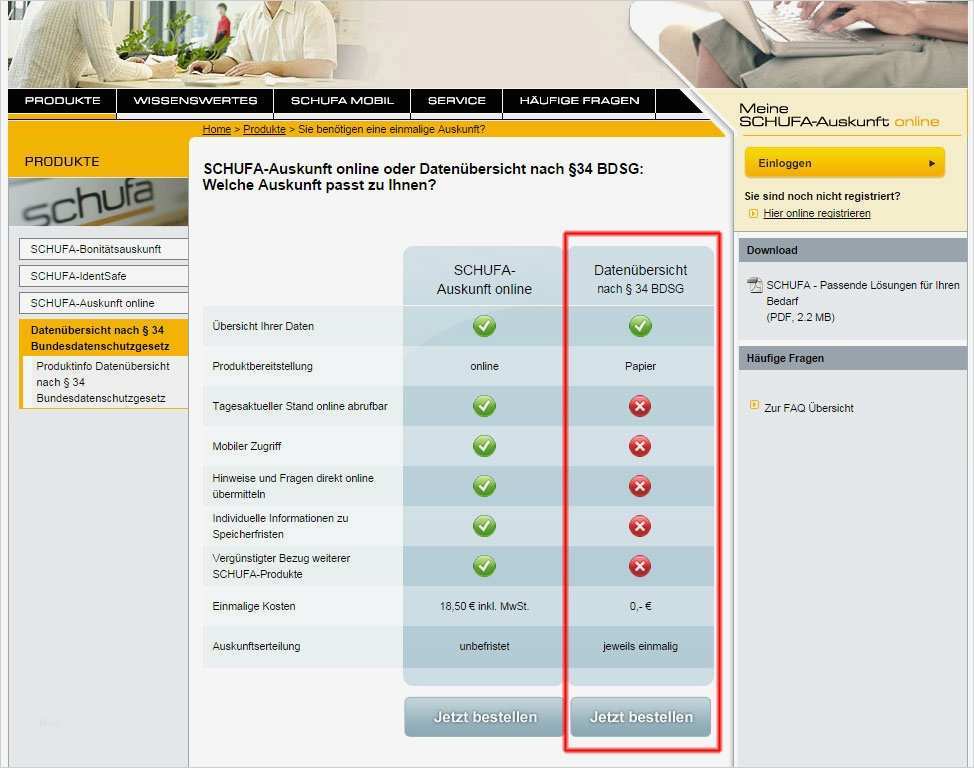The width and height of the screenshot is (974, 768).
Task: Click the 'Häufige Fragen' section header
Action: point(852,359)
